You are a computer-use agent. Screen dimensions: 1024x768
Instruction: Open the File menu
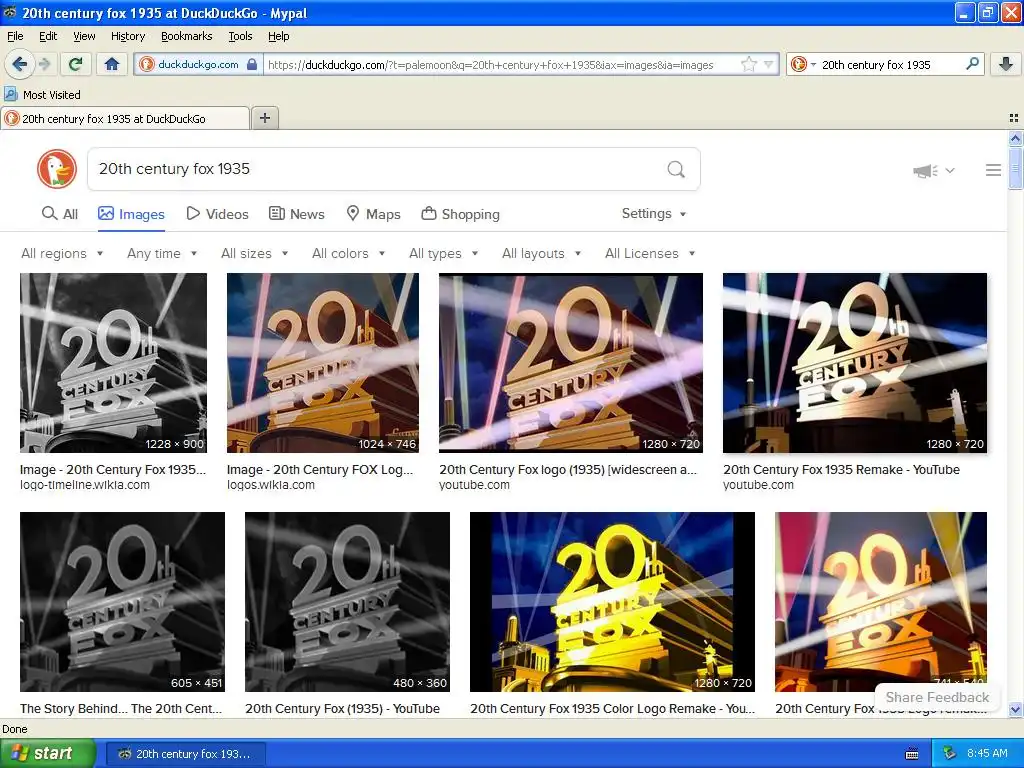15,36
